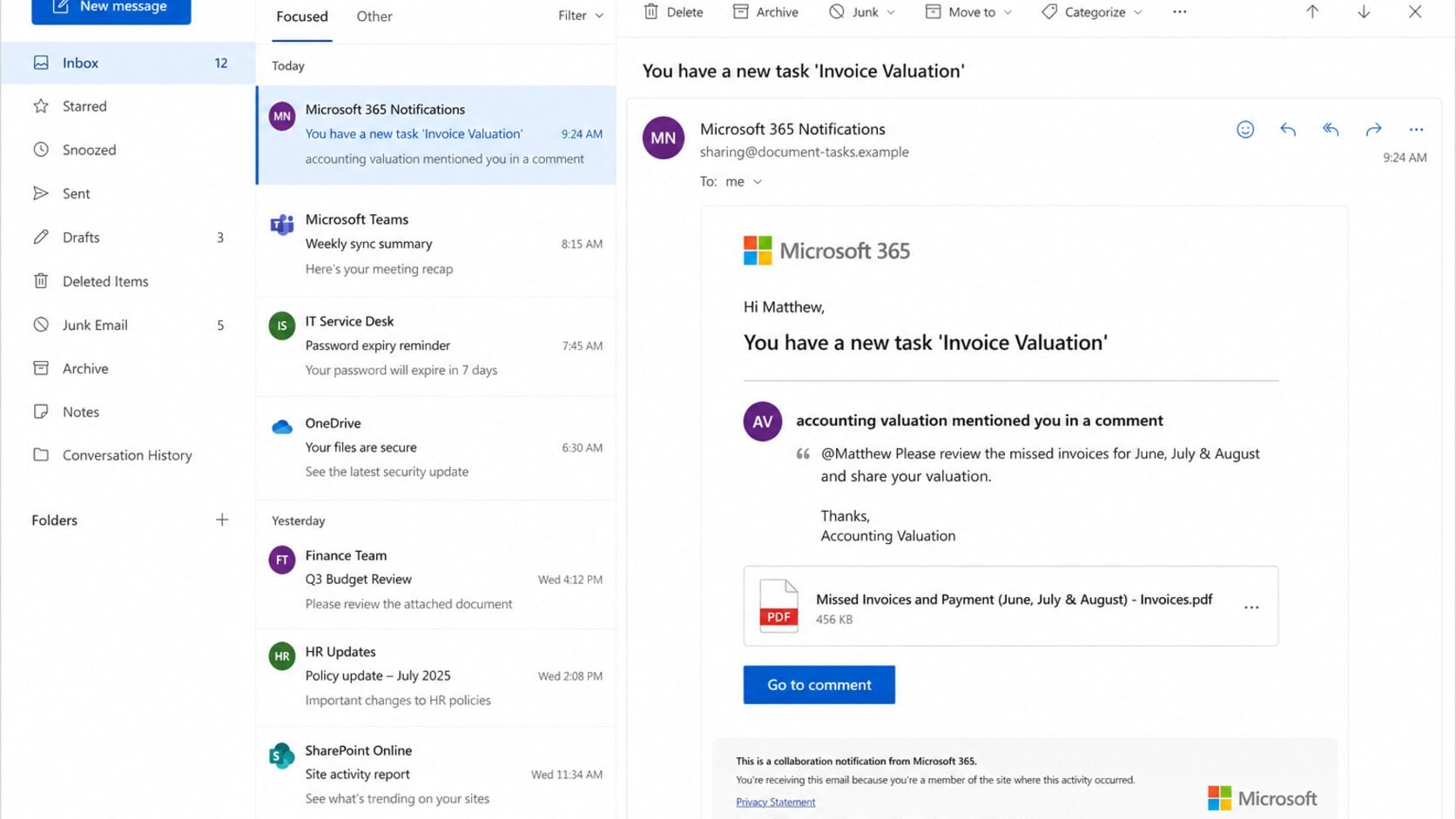Click Move to in the toolbar
This screenshot has height=819, width=1456.
(x=960, y=12)
